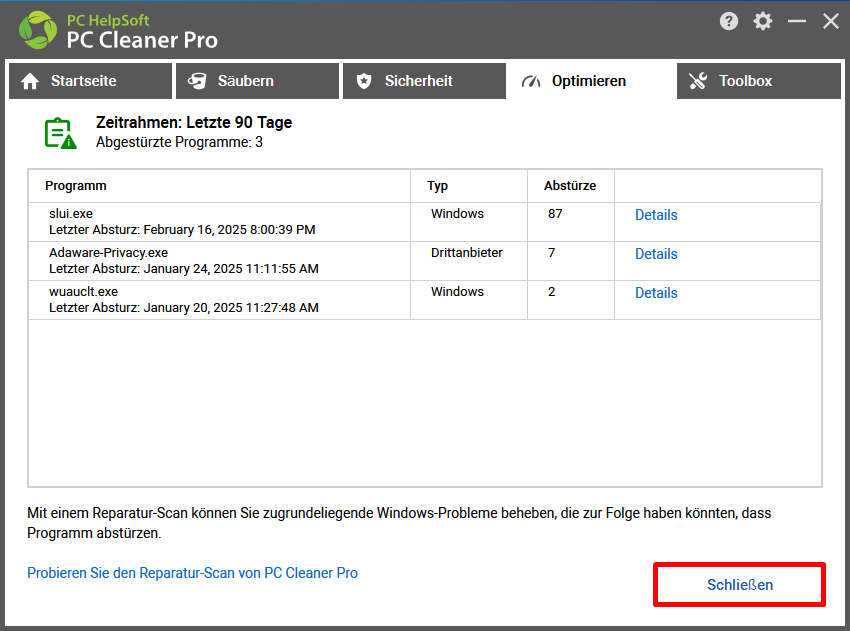Open help via question mark icon
This screenshot has height=631, width=850.
pos(729,21)
